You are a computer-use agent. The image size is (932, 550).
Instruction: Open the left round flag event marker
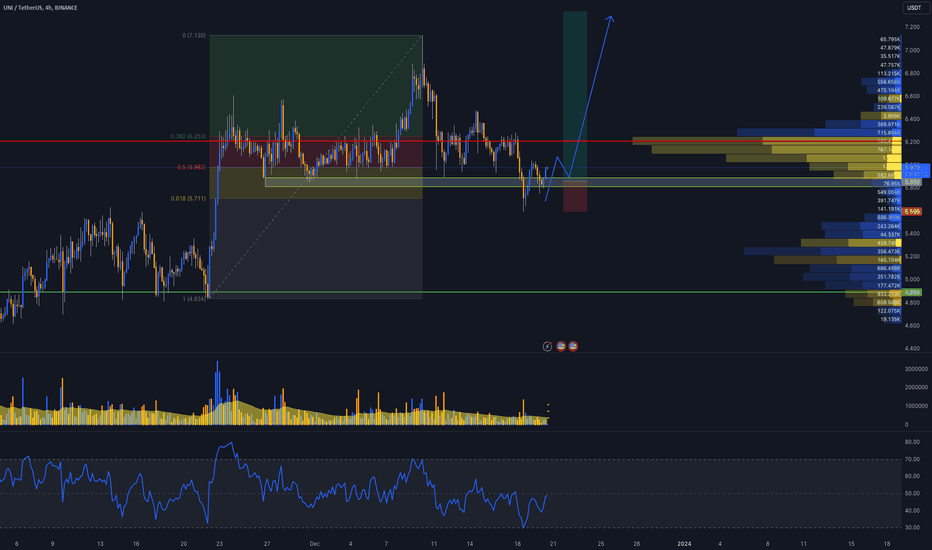561,346
